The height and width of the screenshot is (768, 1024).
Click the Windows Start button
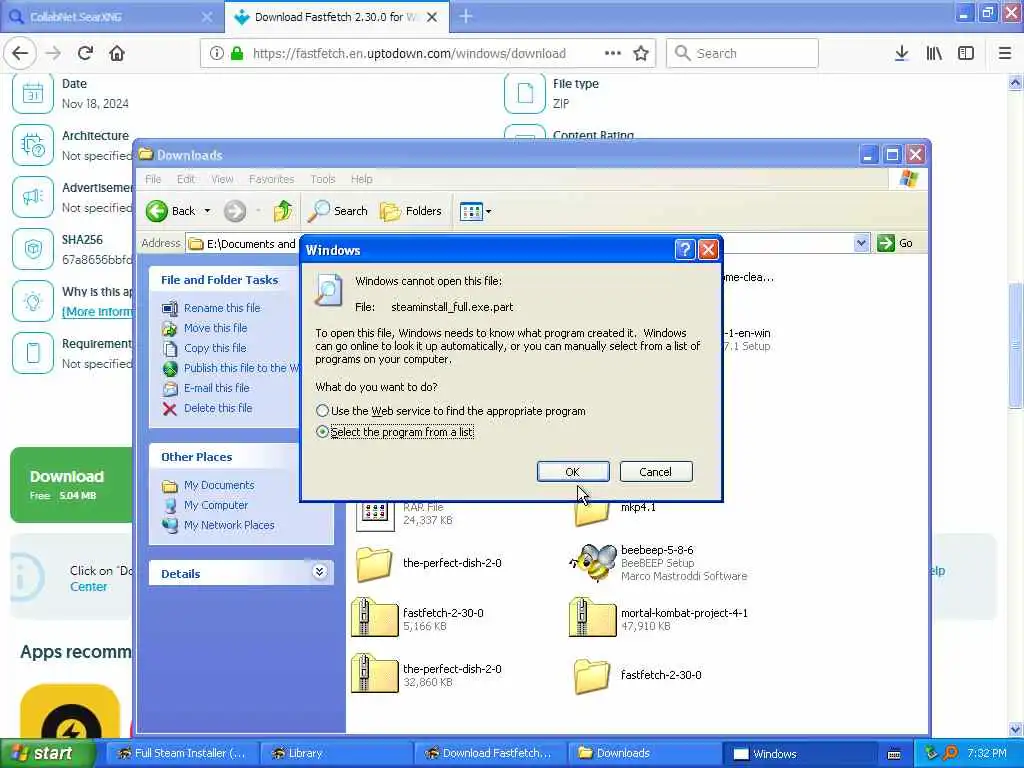coord(47,753)
